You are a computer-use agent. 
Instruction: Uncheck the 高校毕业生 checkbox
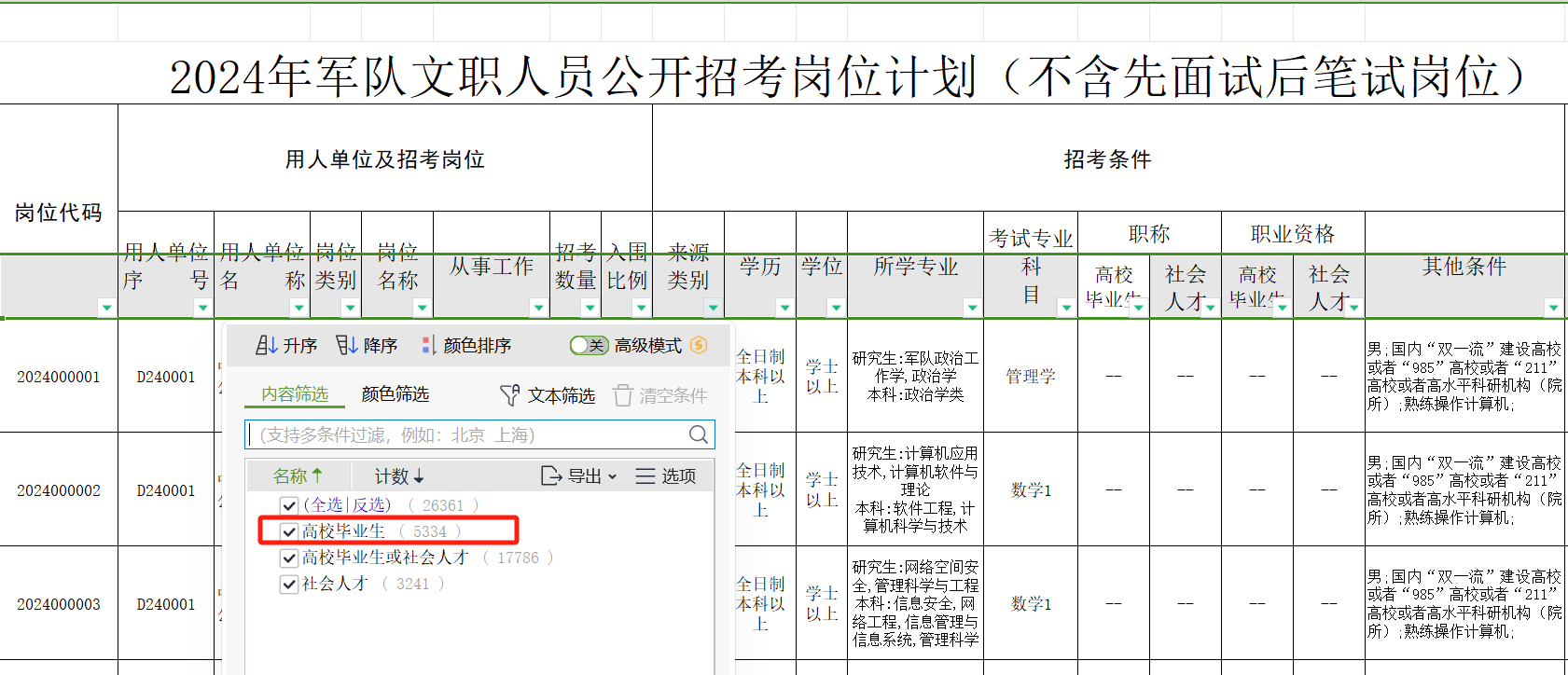289,531
